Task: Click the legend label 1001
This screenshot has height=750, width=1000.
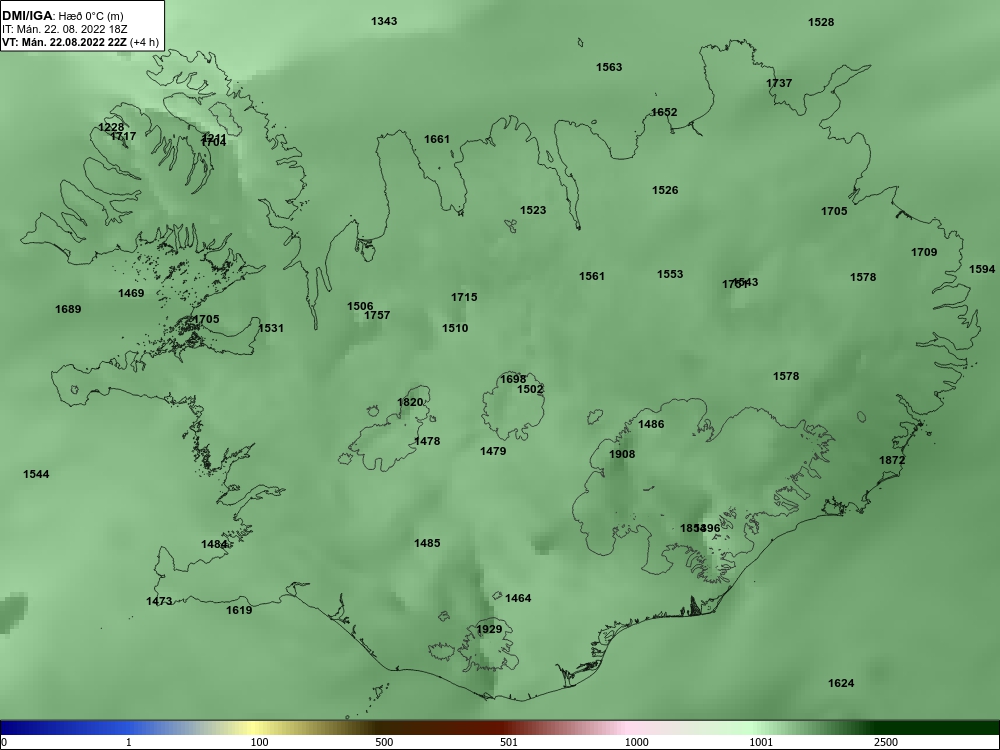Action: point(761,742)
